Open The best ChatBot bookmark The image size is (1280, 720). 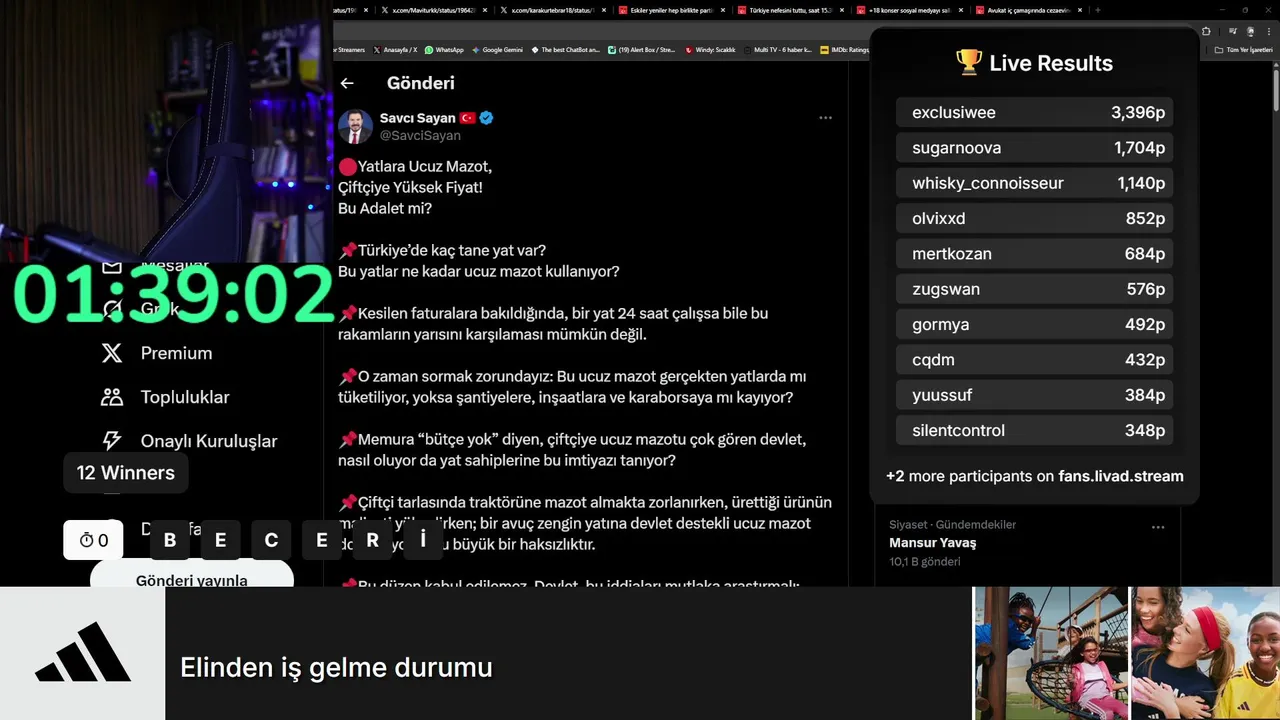tap(566, 49)
